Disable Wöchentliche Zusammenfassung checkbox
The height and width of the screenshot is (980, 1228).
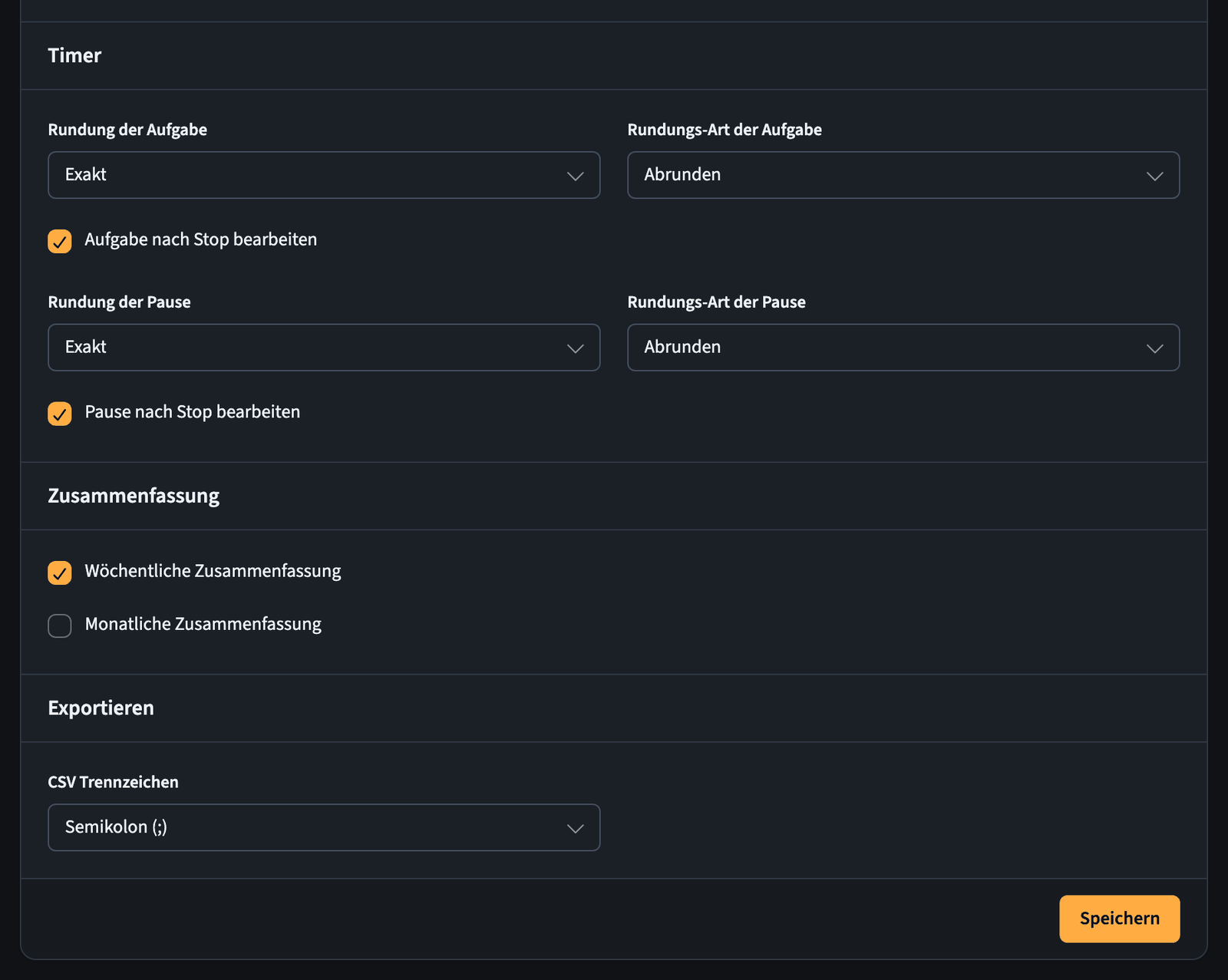[x=60, y=572]
